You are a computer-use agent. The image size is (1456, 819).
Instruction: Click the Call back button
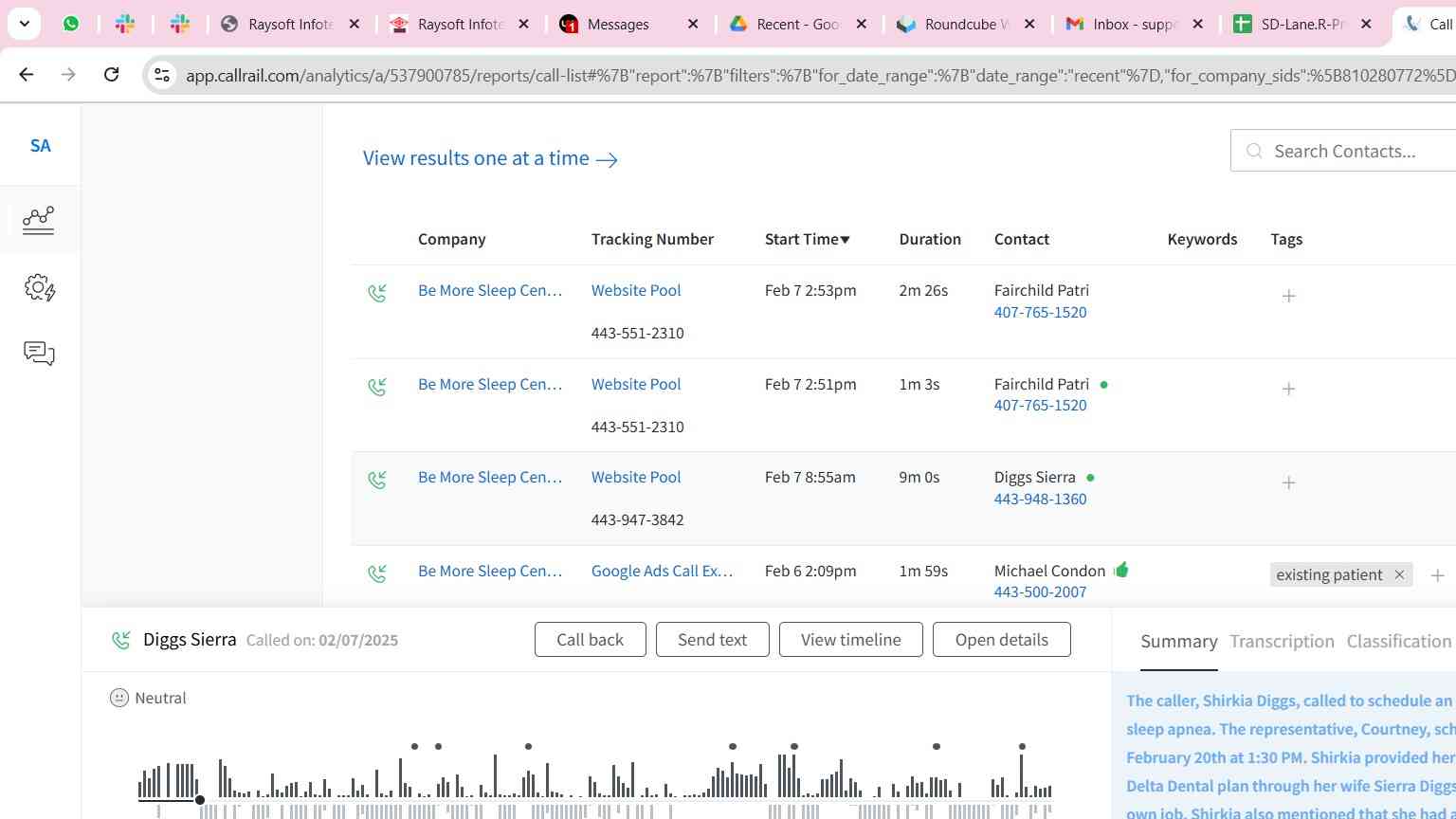(590, 640)
